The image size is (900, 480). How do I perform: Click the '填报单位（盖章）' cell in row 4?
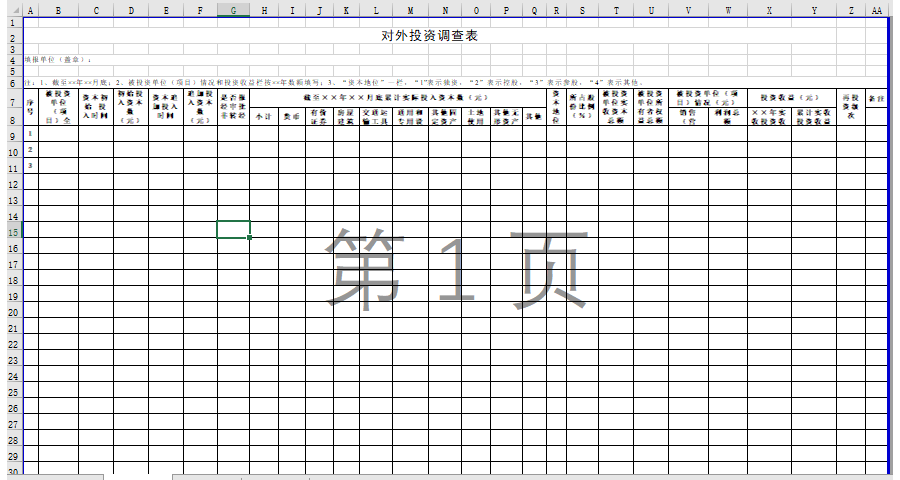(57, 60)
